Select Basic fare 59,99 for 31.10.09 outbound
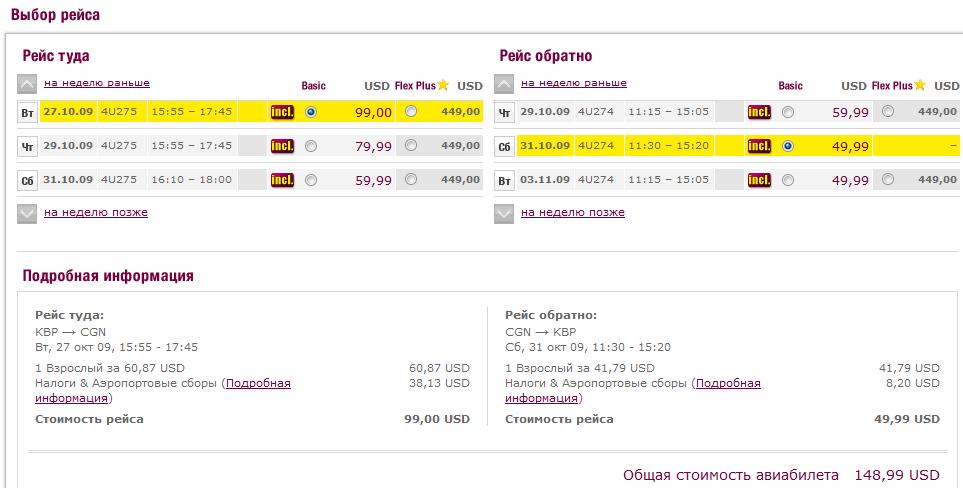The width and height of the screenshot is (963, 488). click(311, 181)
